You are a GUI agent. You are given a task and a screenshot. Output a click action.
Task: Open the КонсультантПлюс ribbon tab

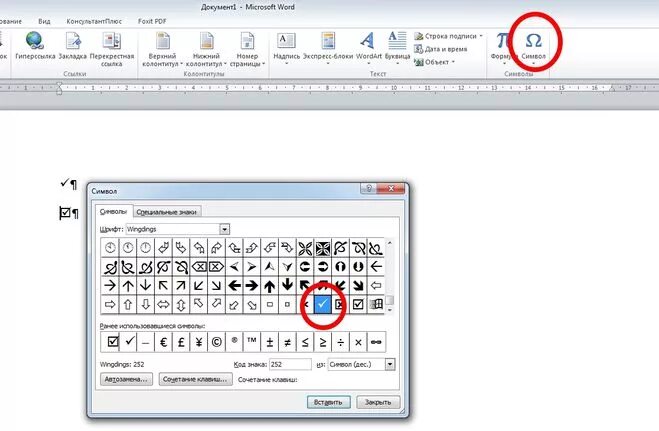pyautogui.click(x=94, y=21)
